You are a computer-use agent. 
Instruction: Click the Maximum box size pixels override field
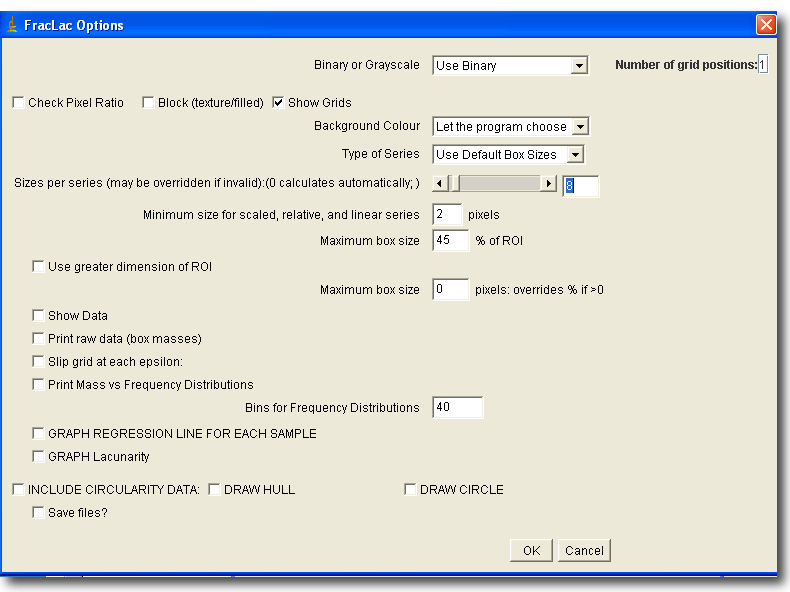(x=450, y=289)
